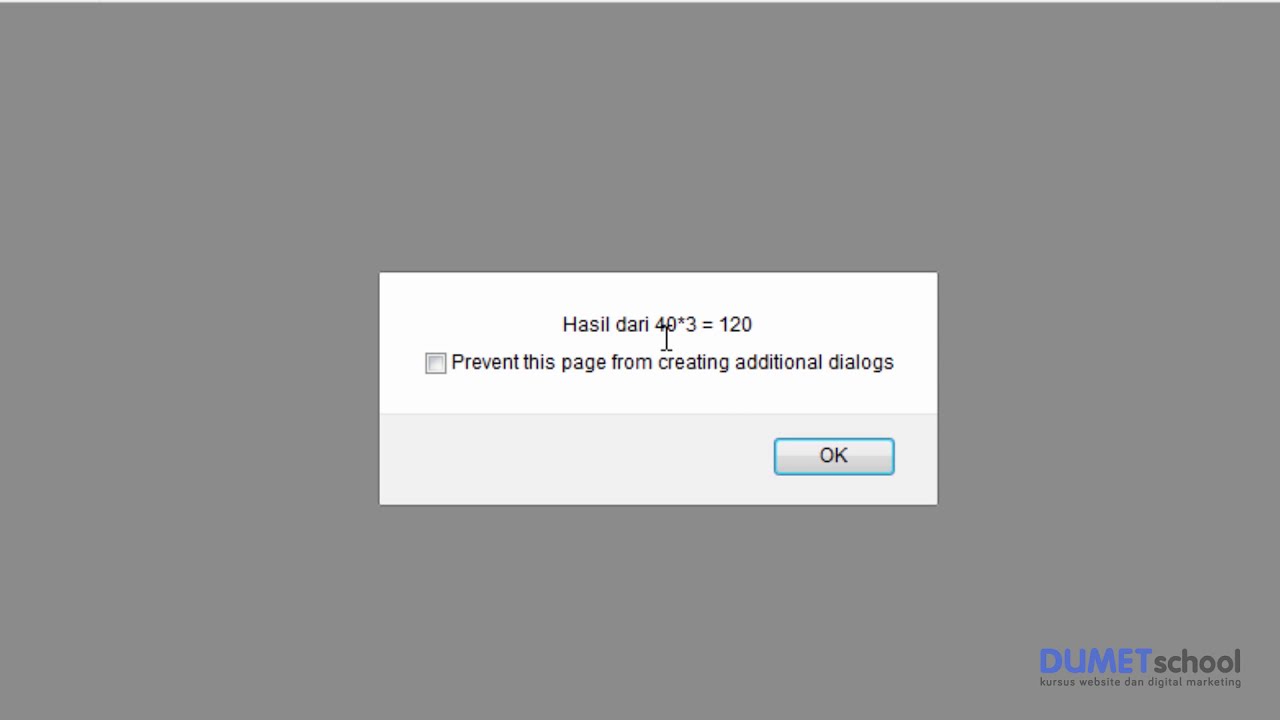
Task: Click the word 'dari' in the alert message
Action: tap(632, 324)
